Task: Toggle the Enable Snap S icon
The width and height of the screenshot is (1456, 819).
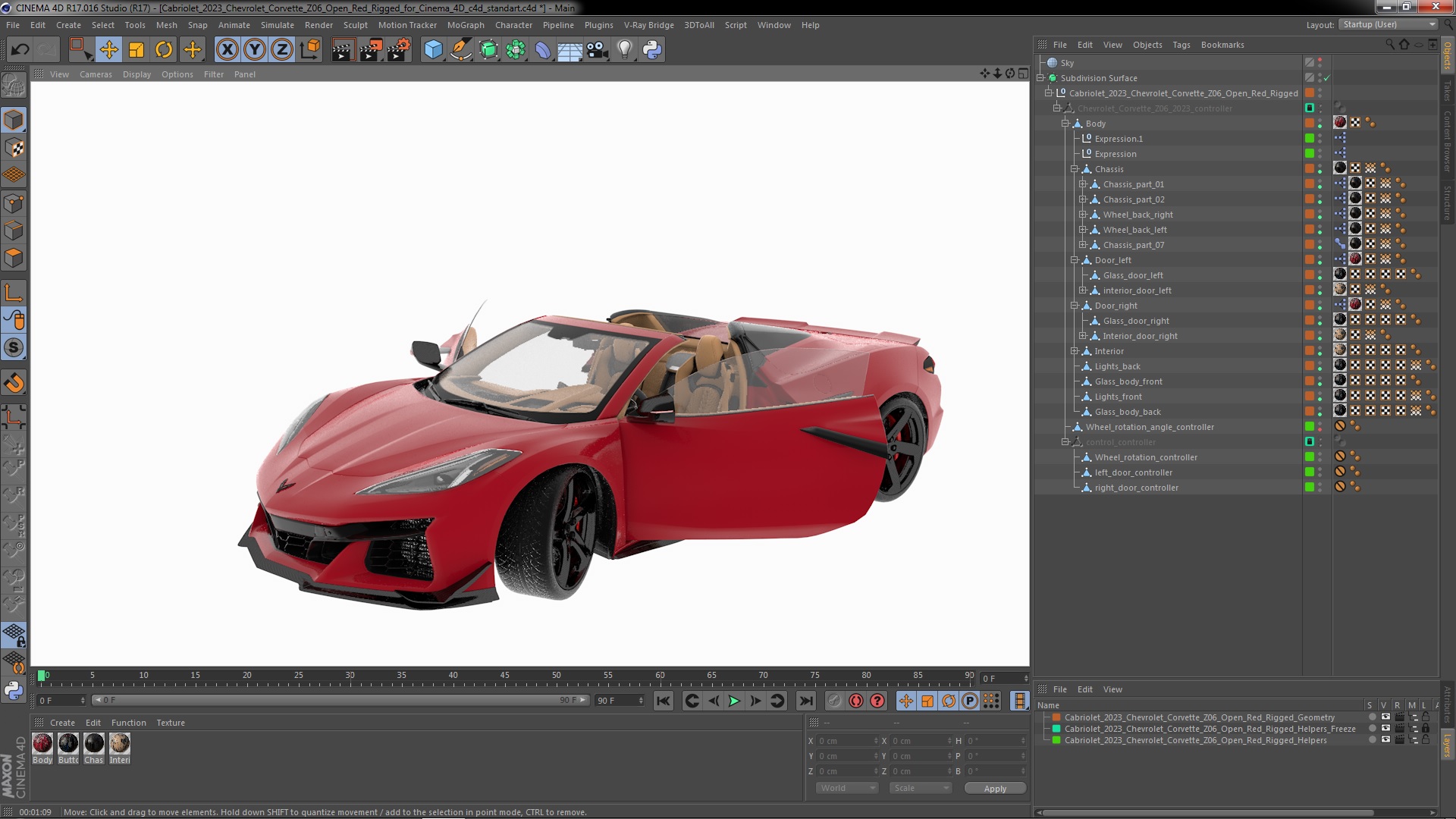Action: coord(14,347)
